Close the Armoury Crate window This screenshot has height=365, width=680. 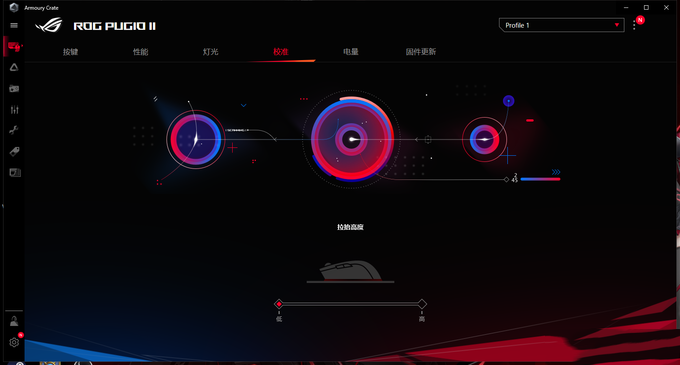click(x=667, y=7)
